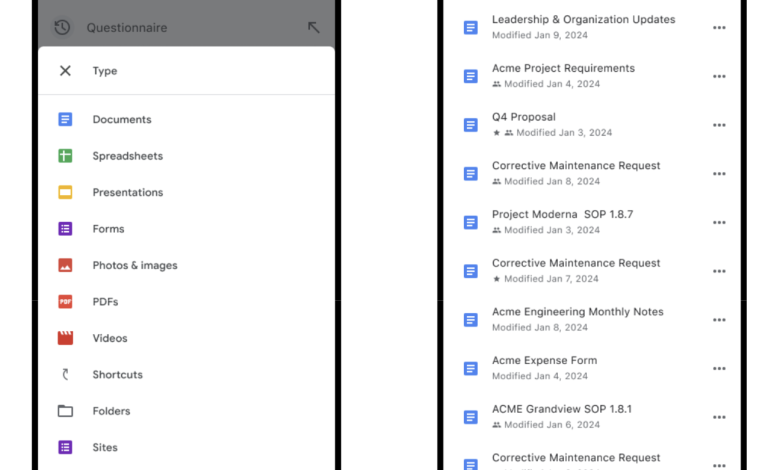The width and height of the screenshot is (780, 470).
Task: Choose the Sites type icon
Action: point(65,447)
